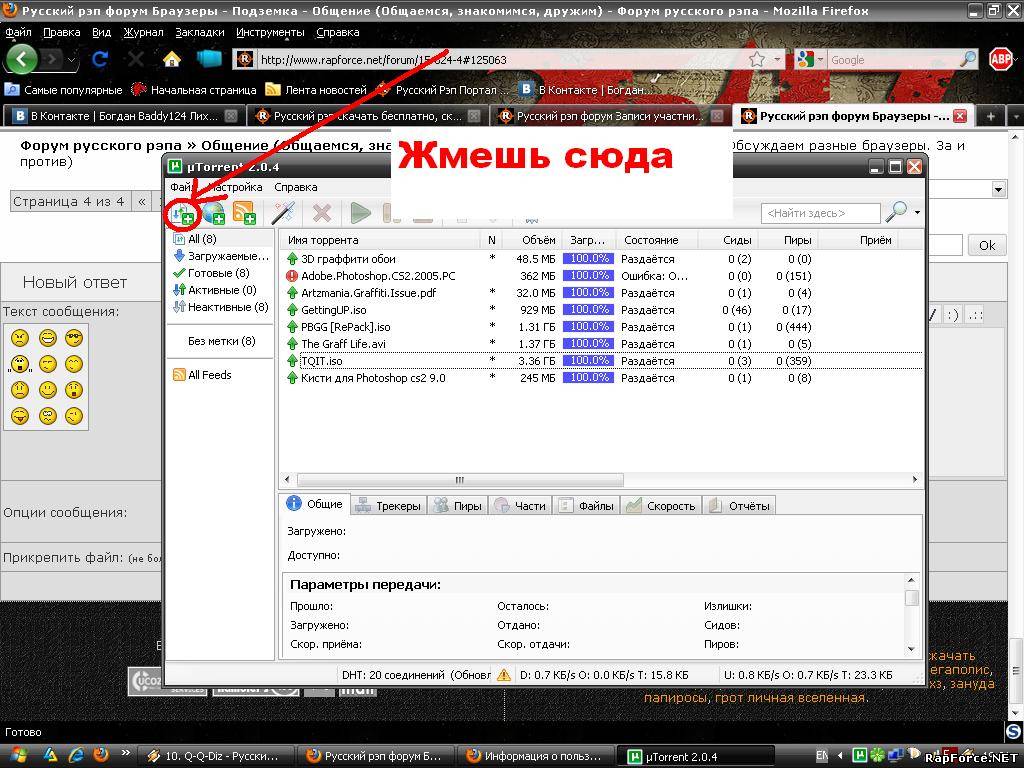Select All Feeds in the sidebar

click(202, 375)
